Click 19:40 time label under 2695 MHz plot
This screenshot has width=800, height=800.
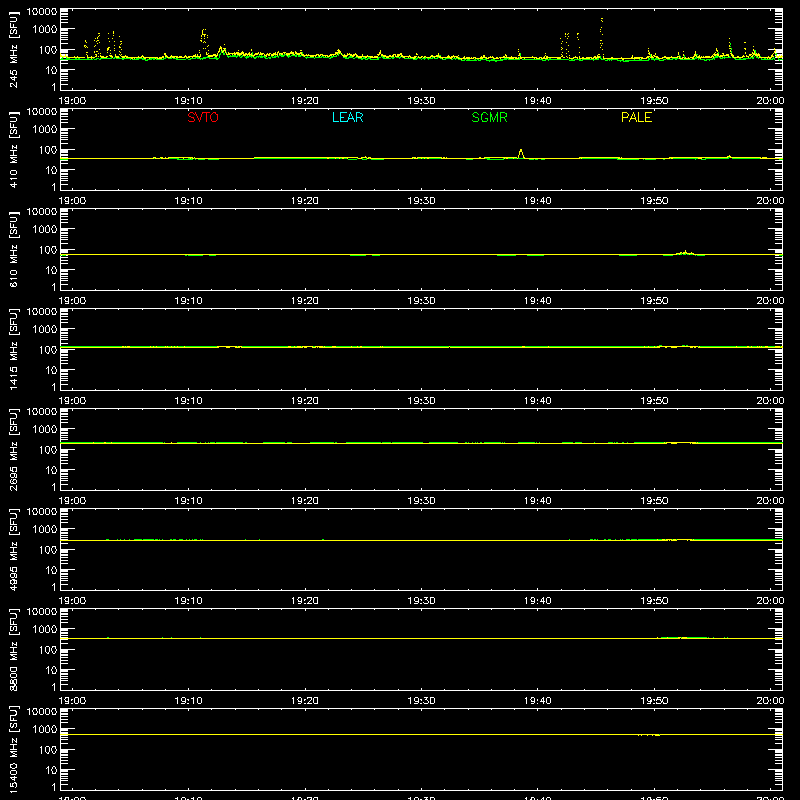coord(537,501)
